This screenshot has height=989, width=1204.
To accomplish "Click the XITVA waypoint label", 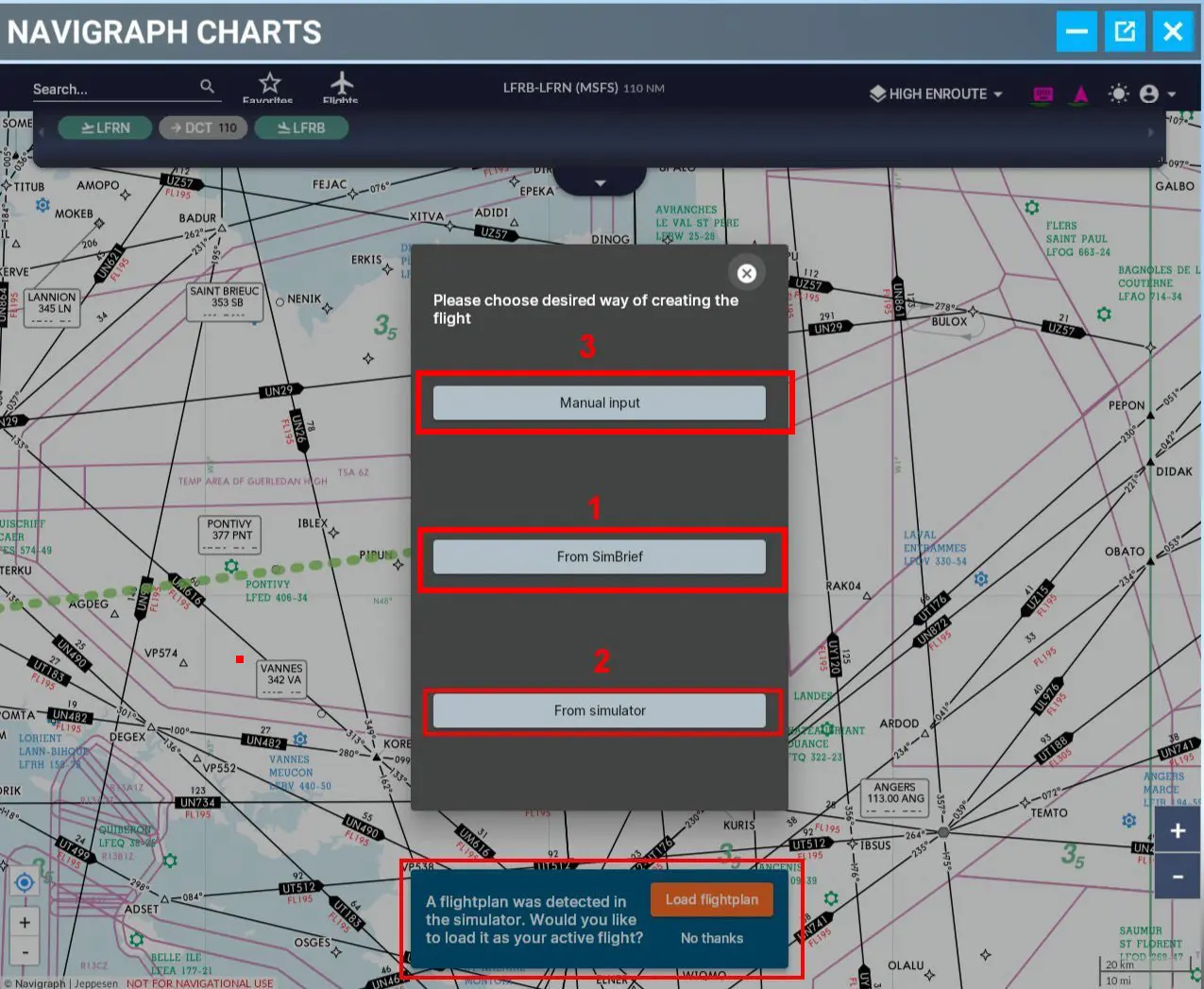I will tap(427, 216).
